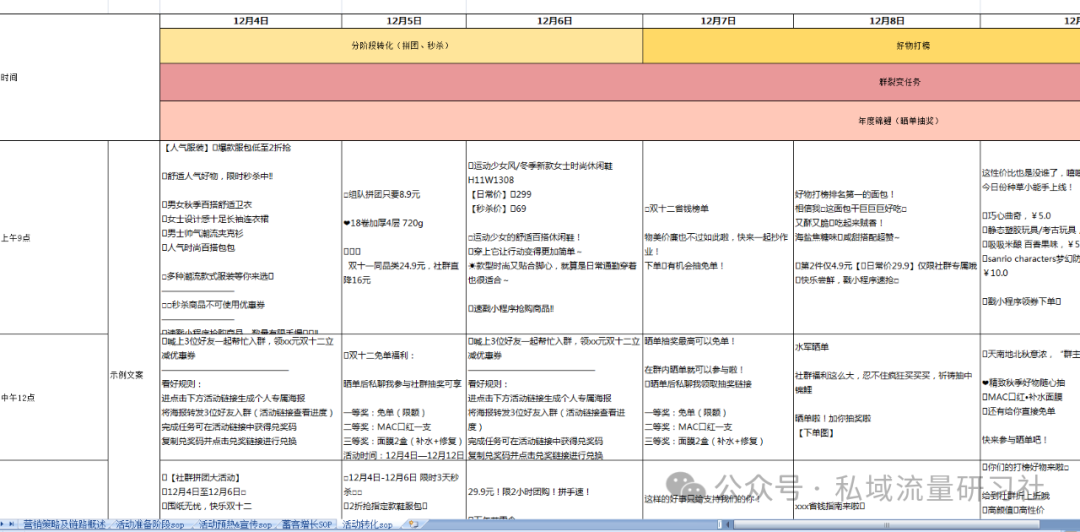Select the 12月7日 date header cell
1080x532 pixels.
(x=718, y=21)
